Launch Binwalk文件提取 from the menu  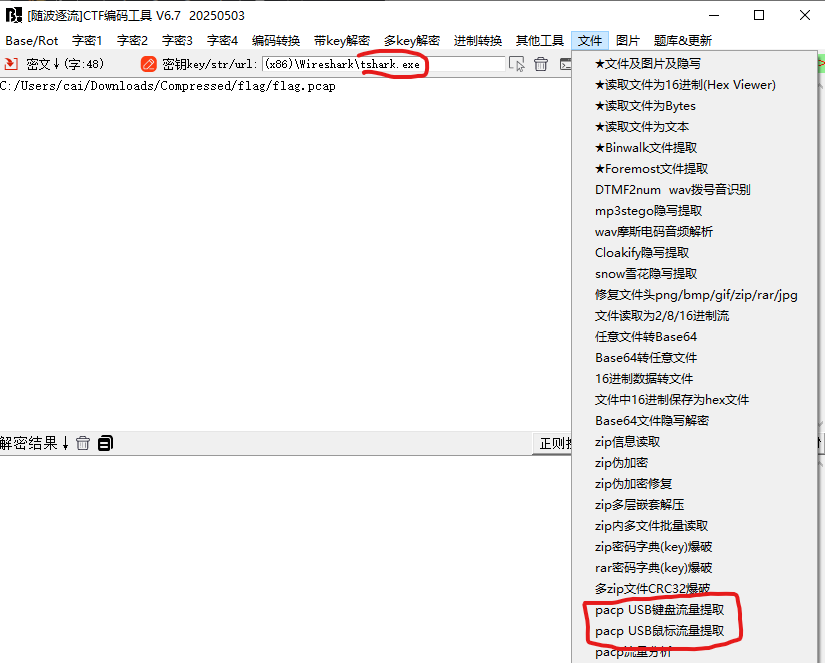click(x=647, y=147)
